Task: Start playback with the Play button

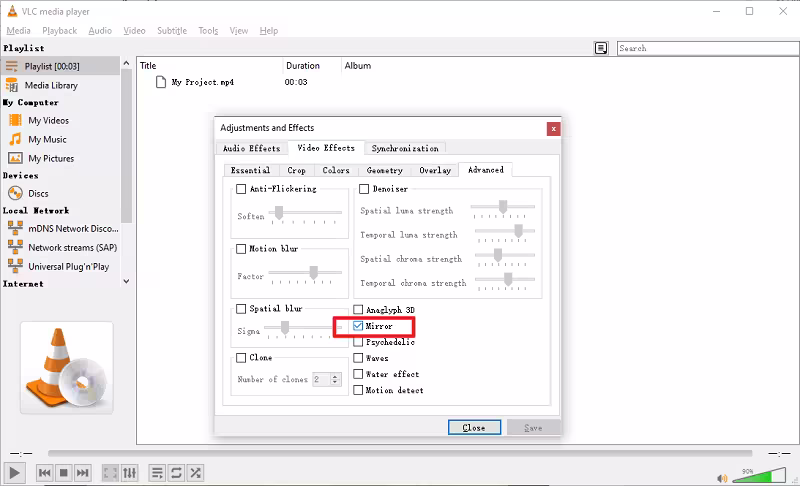Action: coord(14,473)
